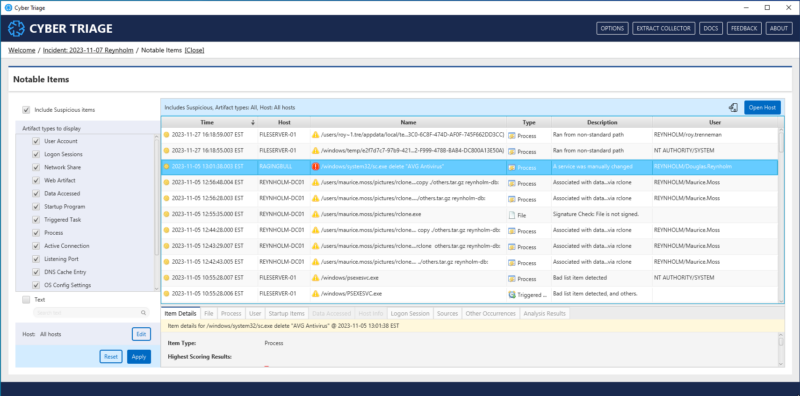Sort by the Type column header
Screen dimensions: 800x396
(x=529, y=123)
